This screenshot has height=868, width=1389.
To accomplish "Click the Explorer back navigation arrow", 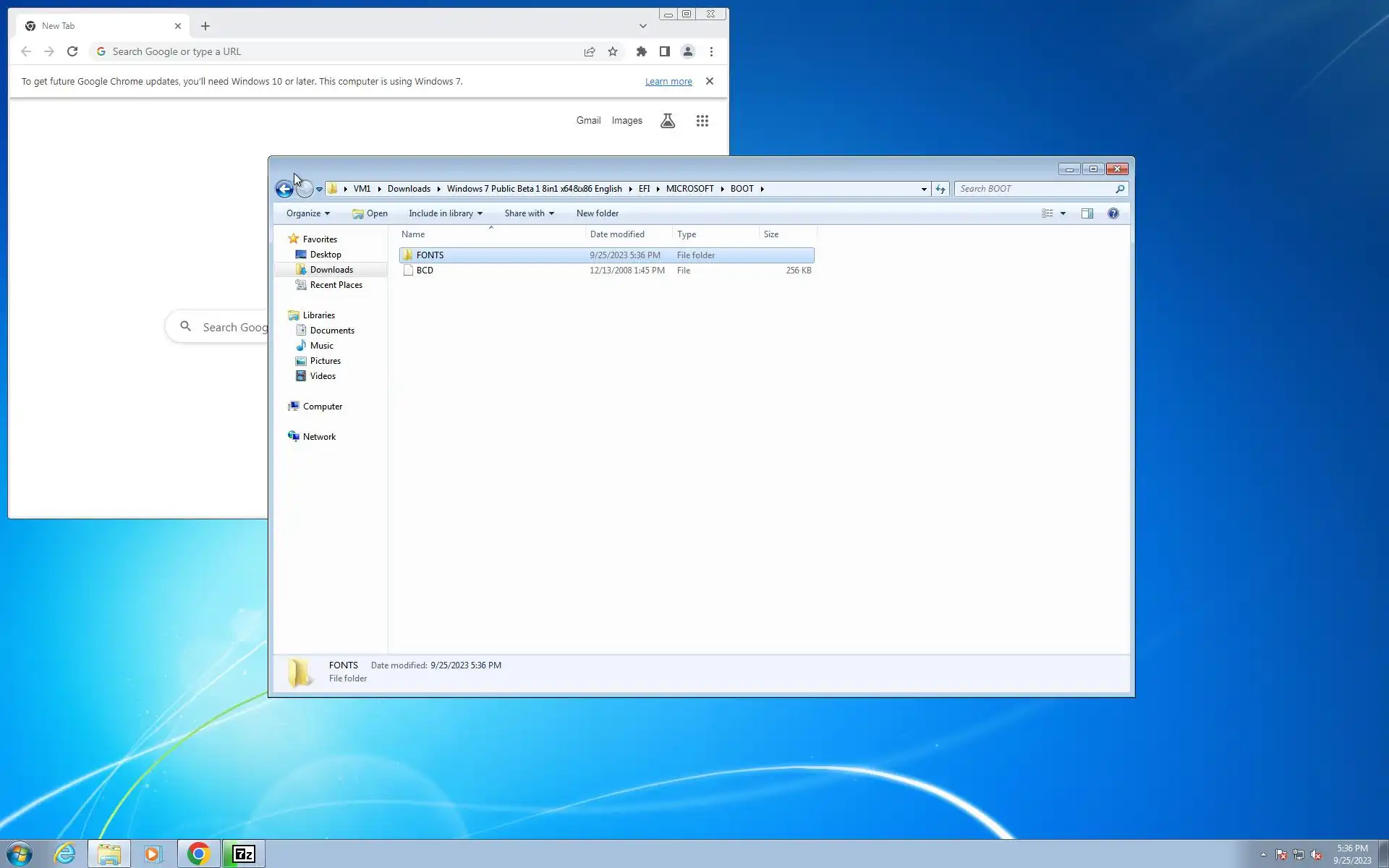I will [x=284, y=189].
